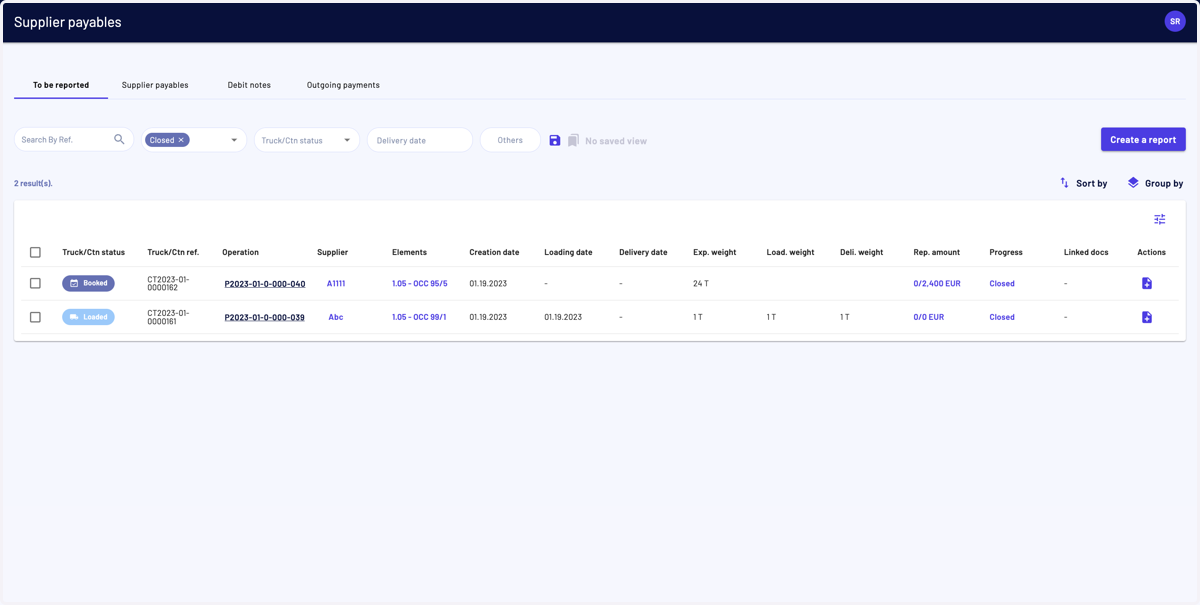Click the Loading date column header
Screen dimensions: 1200x605
tap(568, 252)
